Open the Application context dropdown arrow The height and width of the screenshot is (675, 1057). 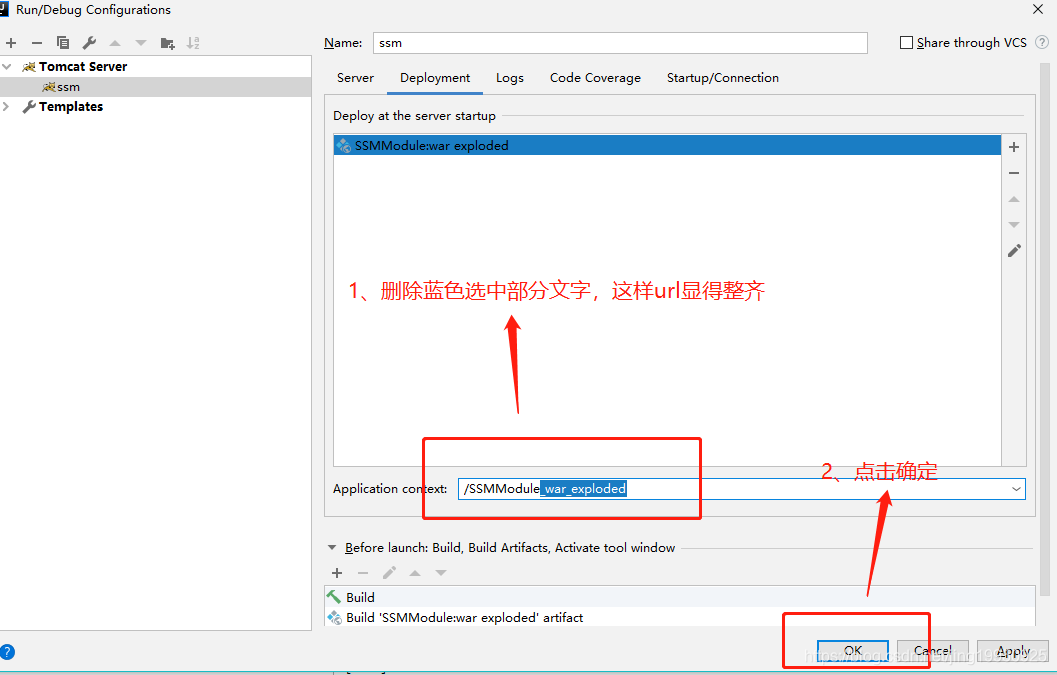(x=1016, y=489)
